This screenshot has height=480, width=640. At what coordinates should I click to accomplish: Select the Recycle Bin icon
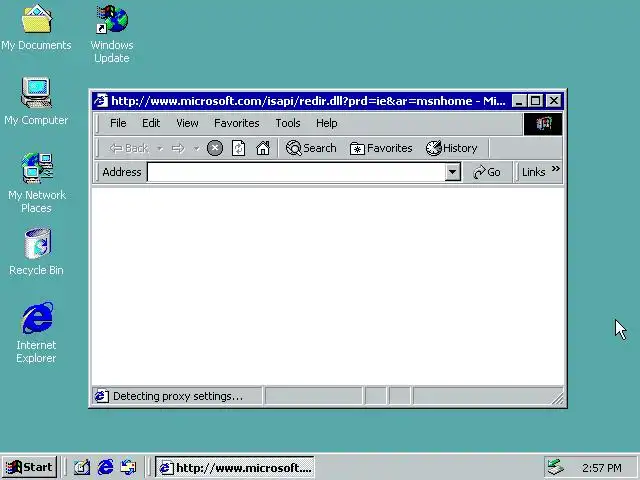point(37,252)
